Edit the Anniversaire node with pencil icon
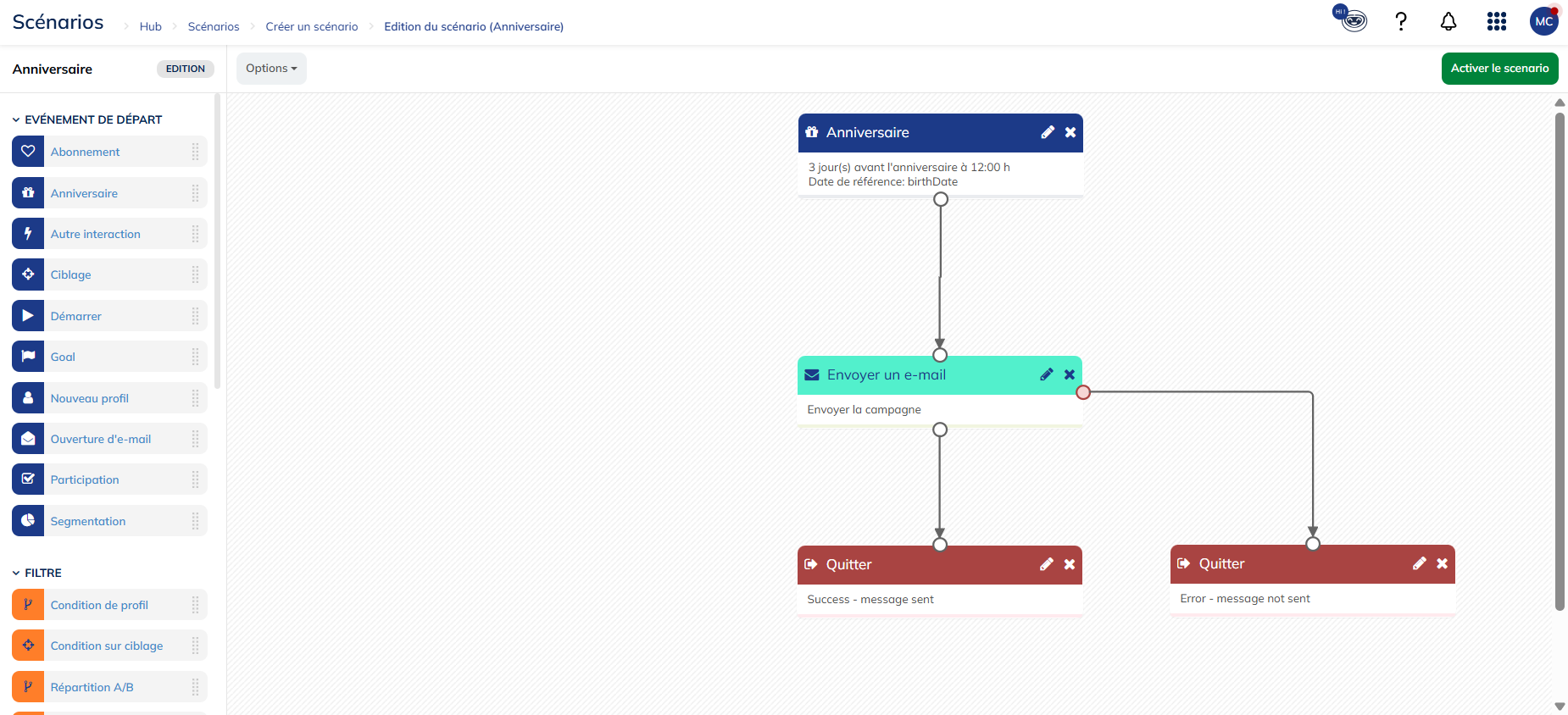The image size is (1568, 715). (1048, 132)
